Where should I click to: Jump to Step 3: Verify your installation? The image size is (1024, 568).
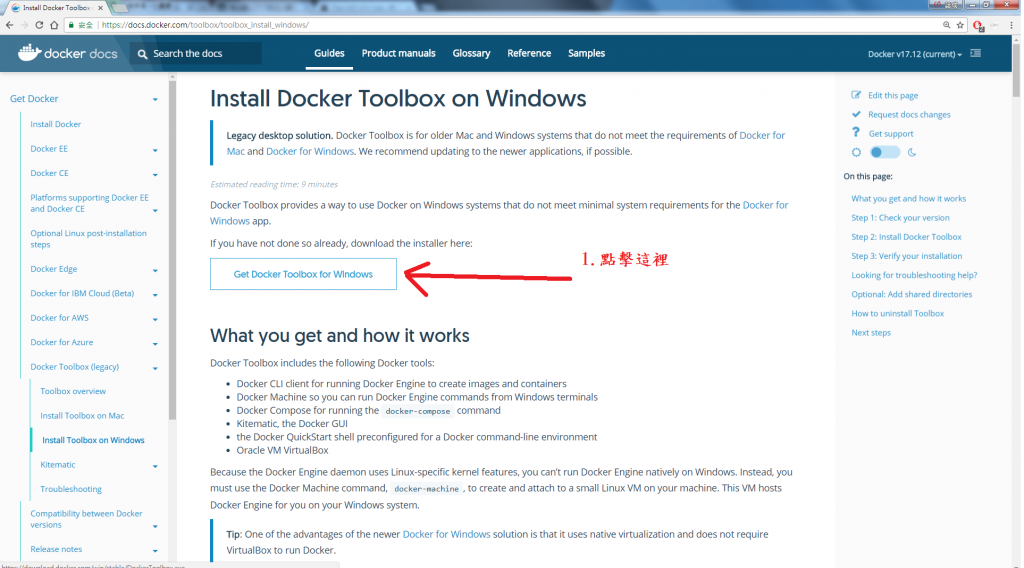tap(906, 256)
